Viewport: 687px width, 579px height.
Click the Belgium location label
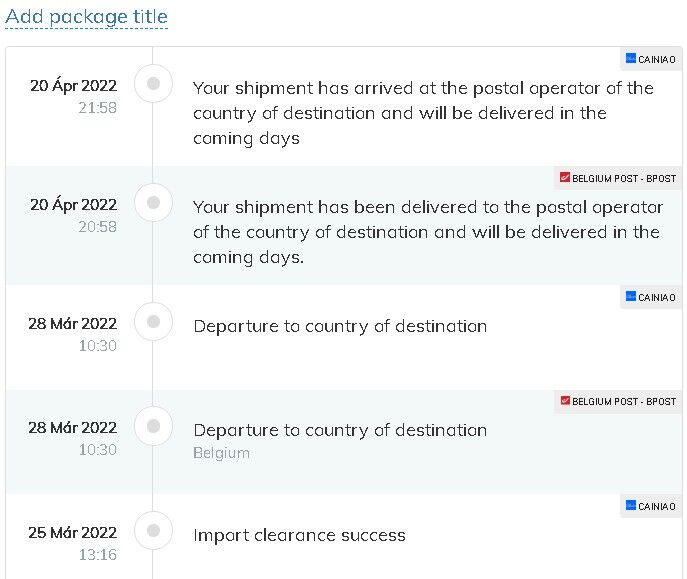click(x=221, y=453)
